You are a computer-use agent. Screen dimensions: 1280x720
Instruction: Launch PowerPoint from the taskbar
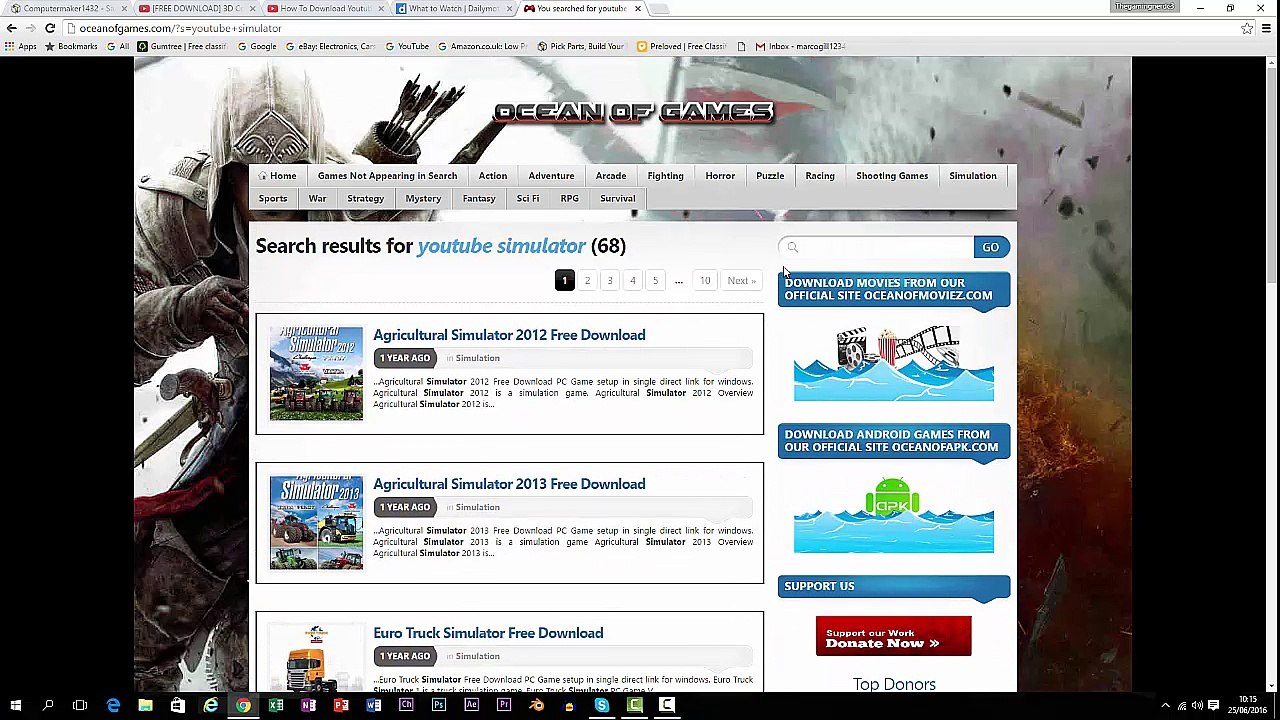341,706
